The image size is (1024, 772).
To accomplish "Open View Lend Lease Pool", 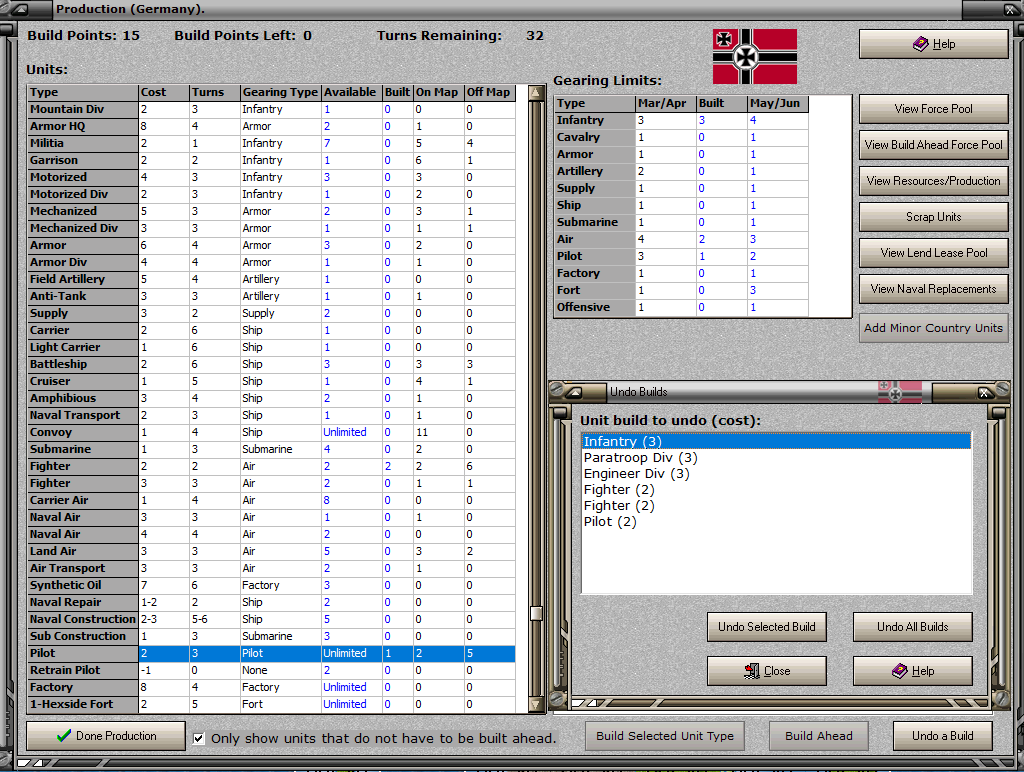I will coord(933,253).
